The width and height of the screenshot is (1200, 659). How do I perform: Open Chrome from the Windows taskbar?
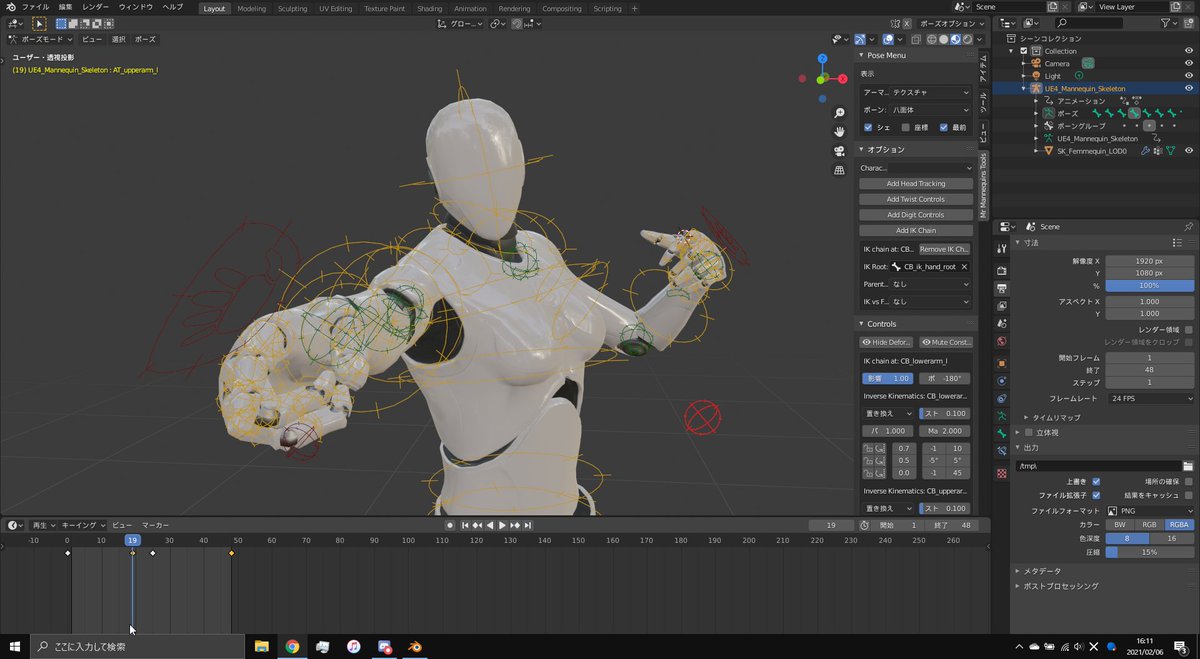tap(292, 647)
